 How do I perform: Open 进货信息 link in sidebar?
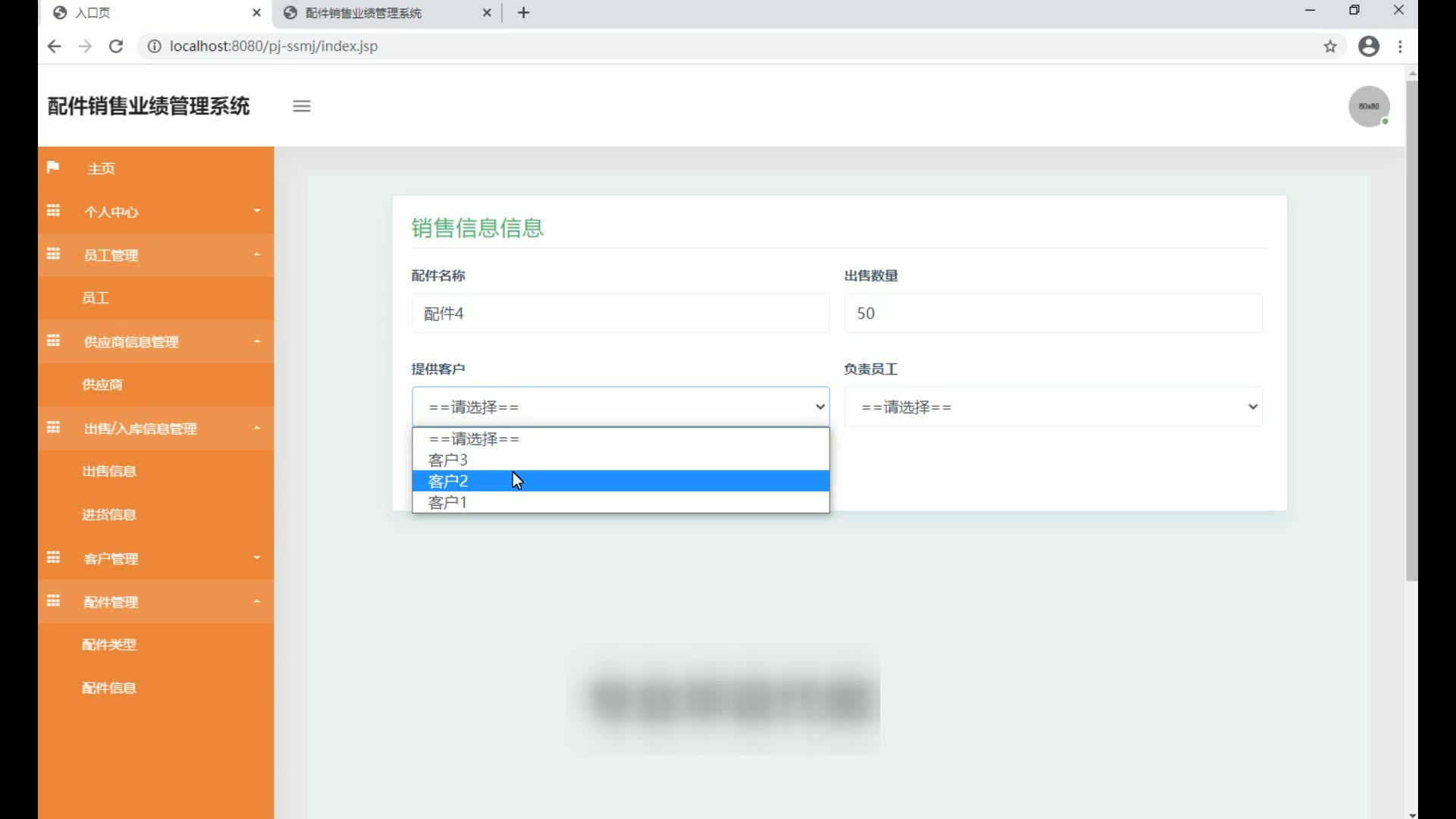pos(109,515)
